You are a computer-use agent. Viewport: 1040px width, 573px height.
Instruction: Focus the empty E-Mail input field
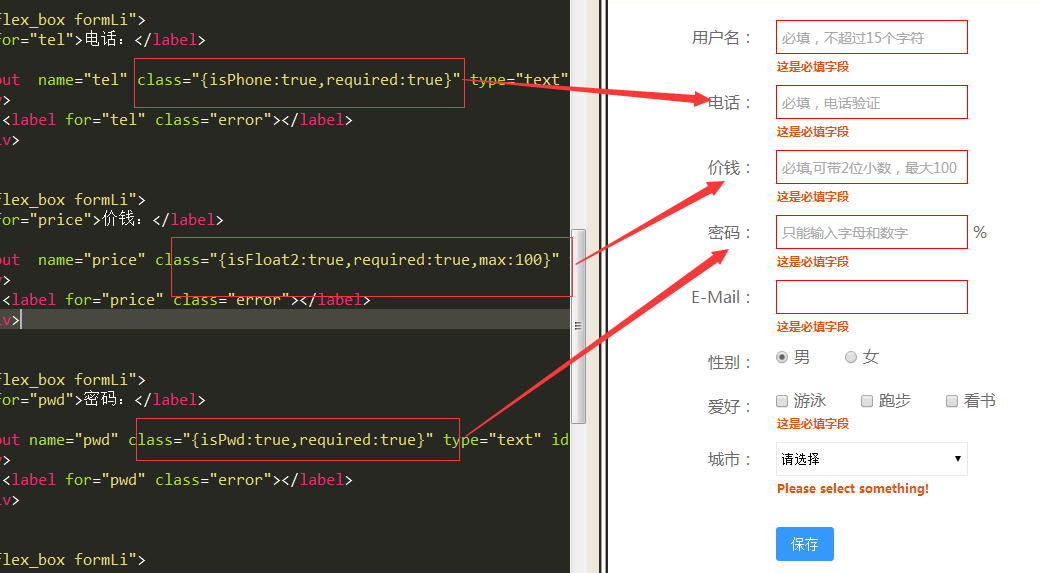click(x=872, y=297)
